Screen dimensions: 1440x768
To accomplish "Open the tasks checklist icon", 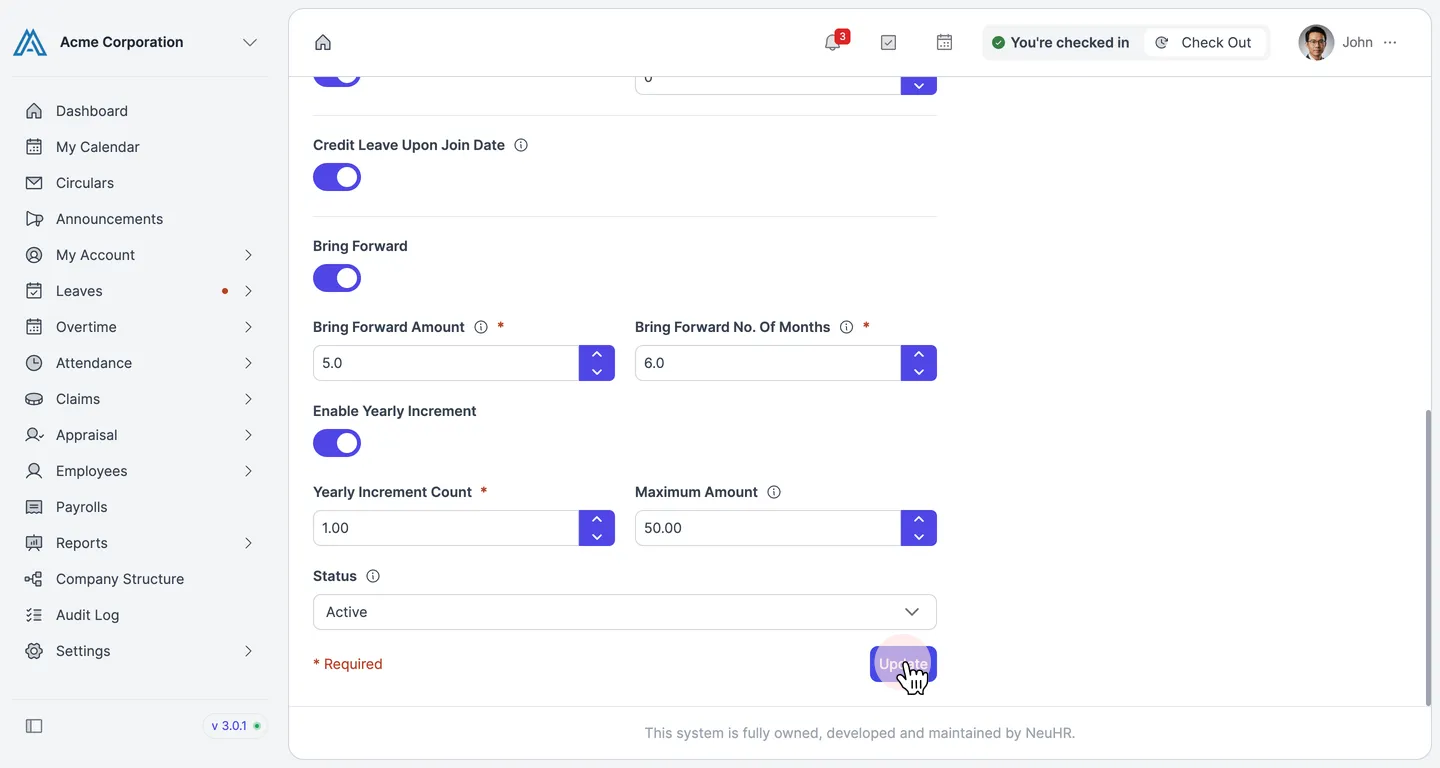I will pos(888,42).
